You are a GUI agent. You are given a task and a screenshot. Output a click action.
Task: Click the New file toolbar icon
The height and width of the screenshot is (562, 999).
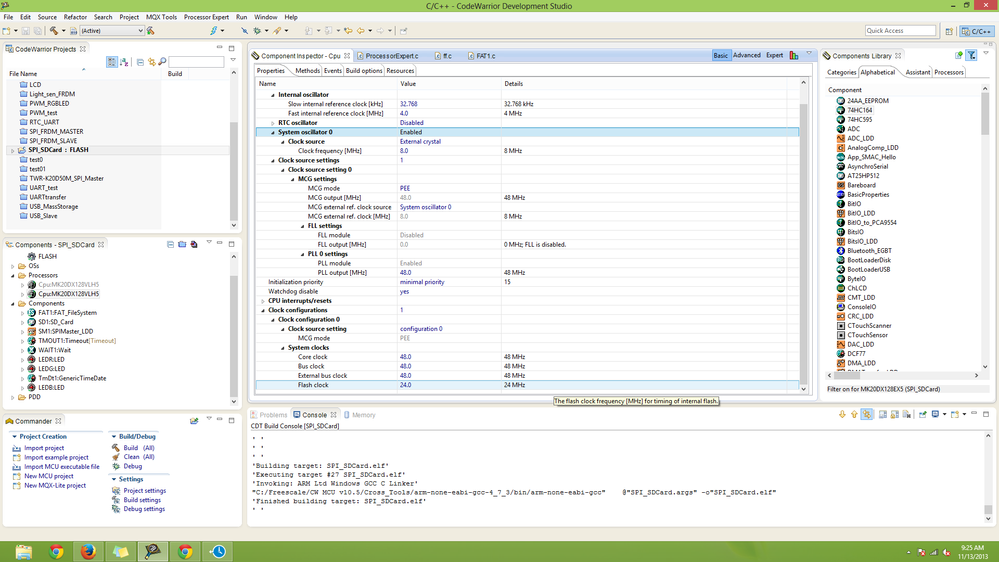point(6,31)
